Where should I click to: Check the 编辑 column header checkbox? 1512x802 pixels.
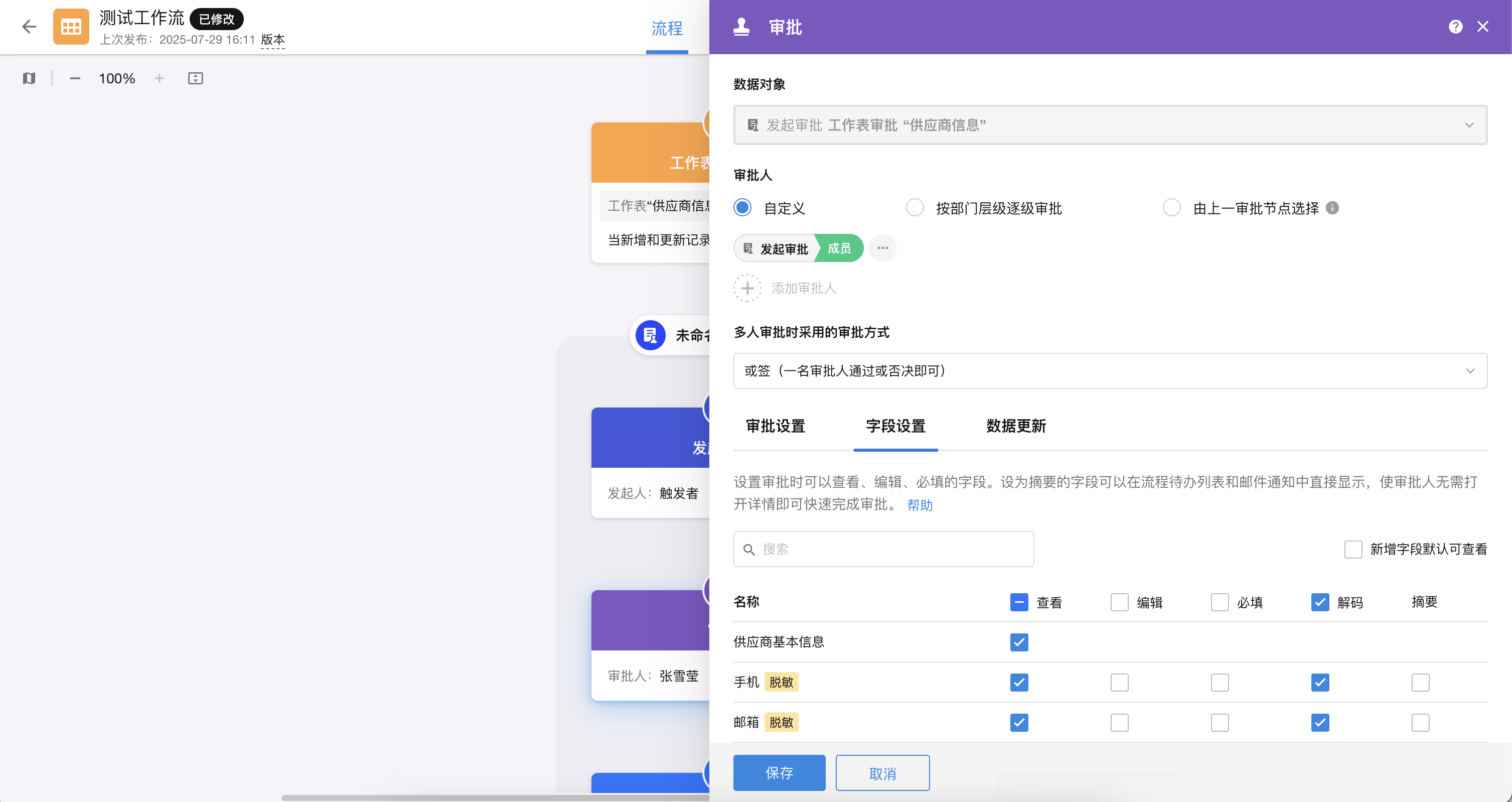tap(1119, 602)
